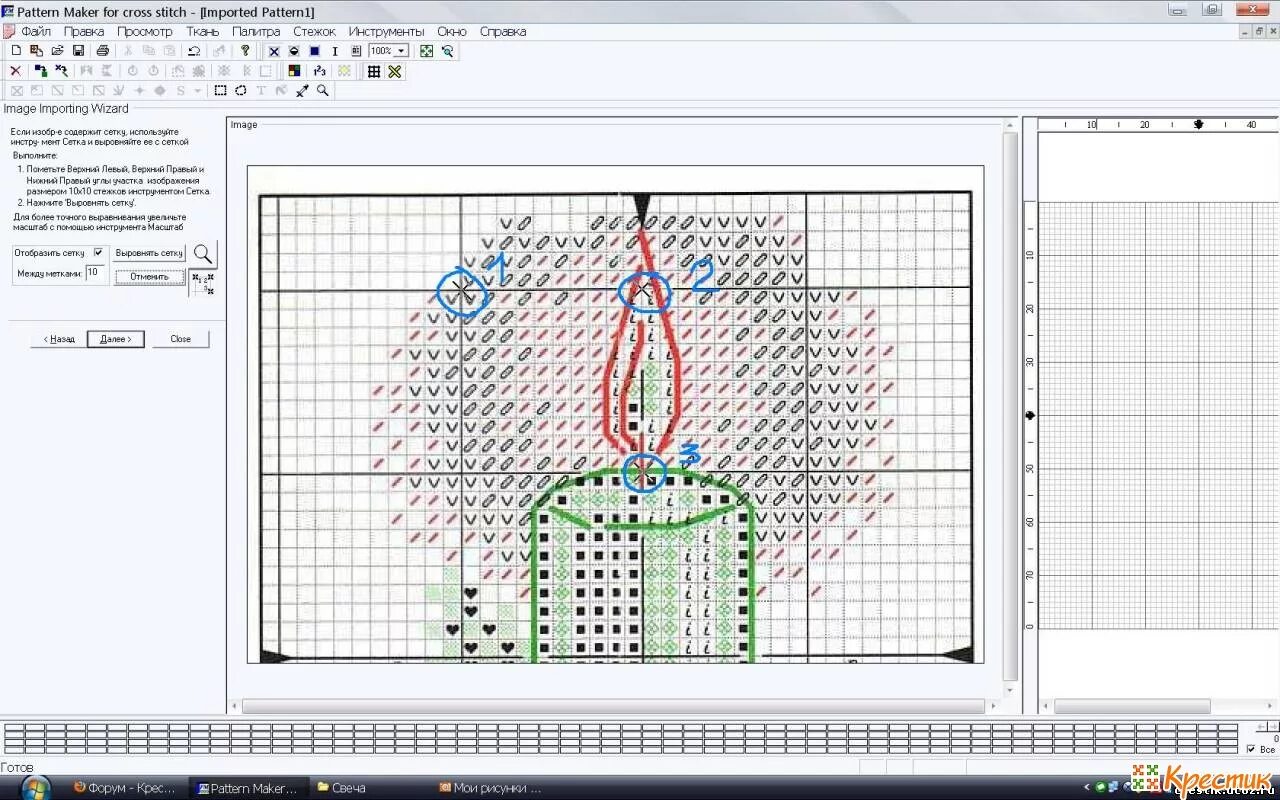
Task: Click the wizard's large magnifier zoom button
Action: click(x=204, y=254)
